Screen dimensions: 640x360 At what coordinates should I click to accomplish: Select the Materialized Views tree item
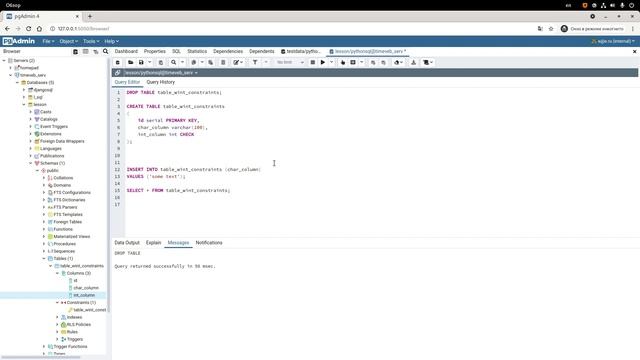(71, 236)
